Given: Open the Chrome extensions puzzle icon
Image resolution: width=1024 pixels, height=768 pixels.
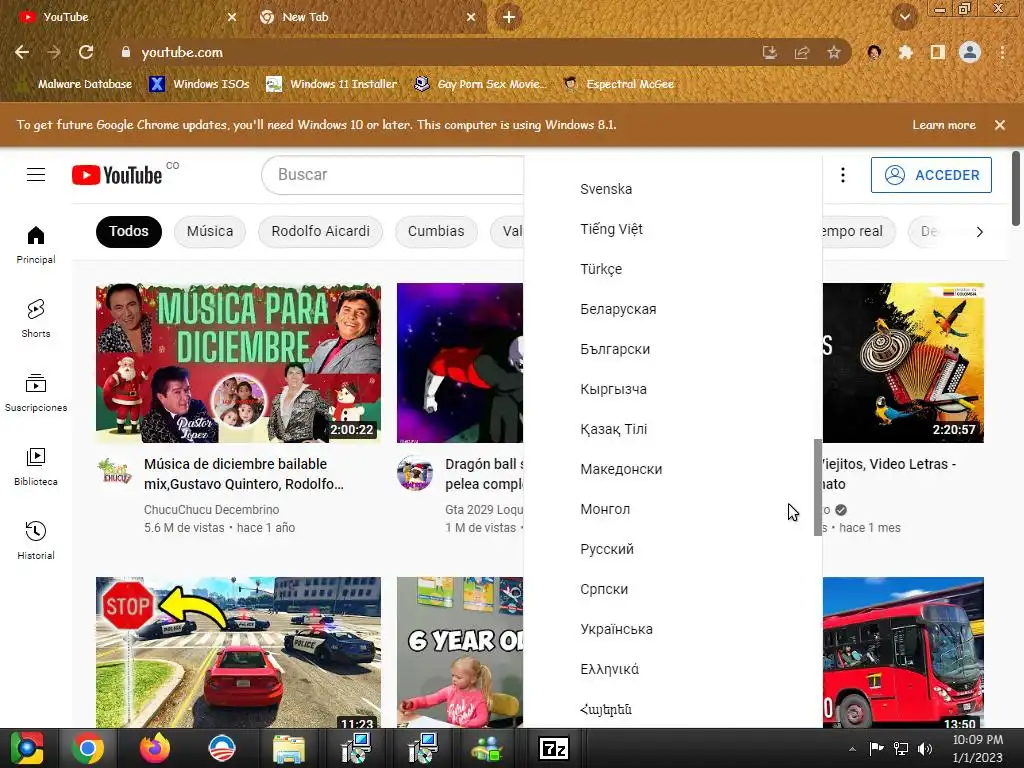Looking at the screenshot, I should click(x=905, y=52).
